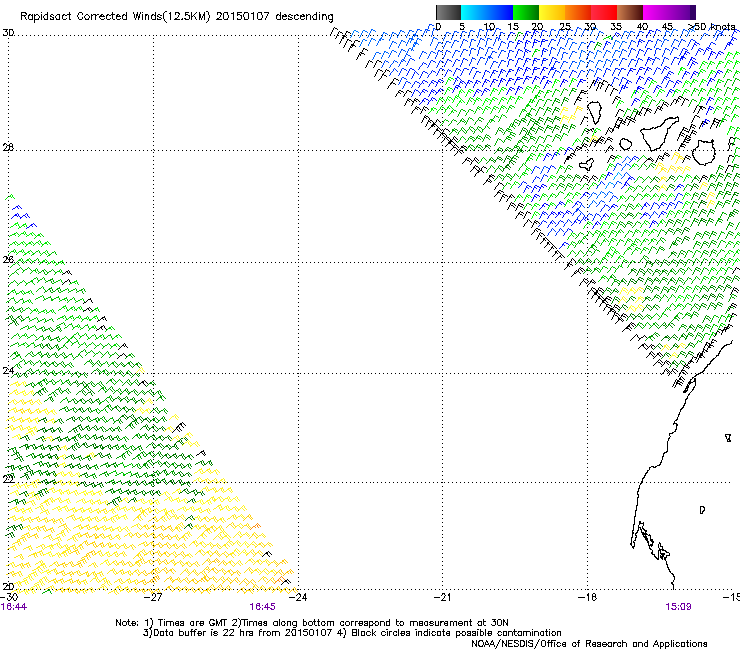Click the '45' tick label under the color bar
This screenshot has width=740, height=650.
coord(667,26)
